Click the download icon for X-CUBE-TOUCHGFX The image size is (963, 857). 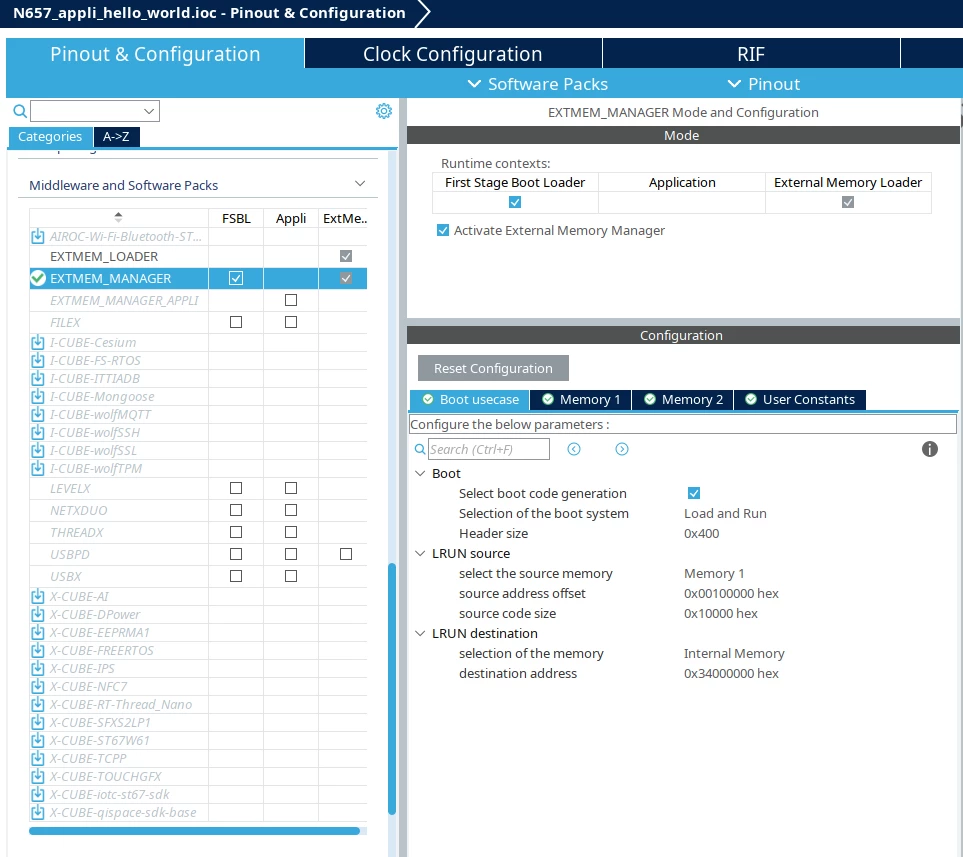(x=38, y=776)
